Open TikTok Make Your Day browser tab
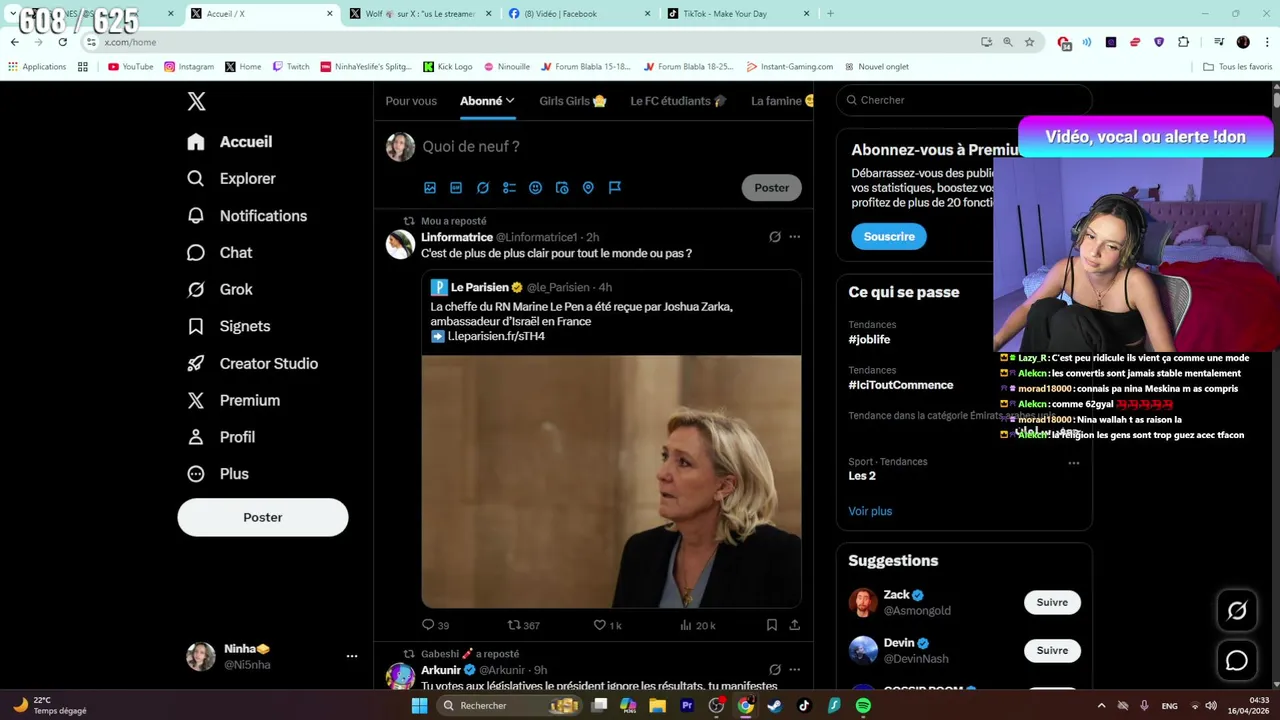 pyautogui.click(x=738, y=14)
